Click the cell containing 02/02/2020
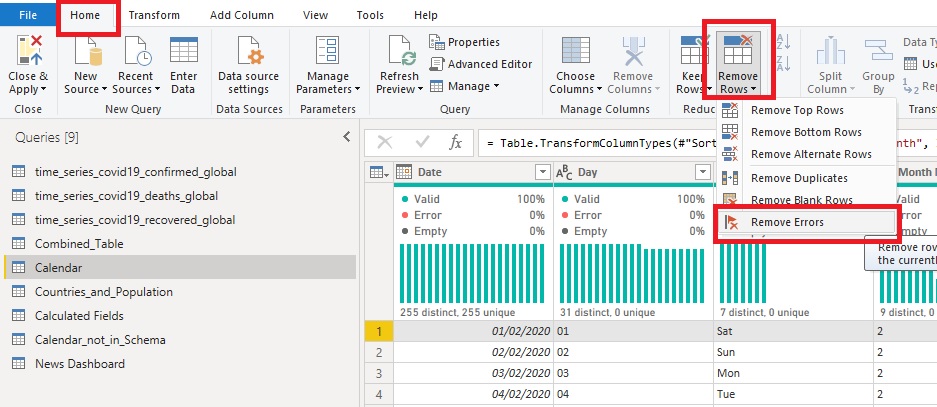Viewport: 937px width, 407px height. click(x=473, y=352)
